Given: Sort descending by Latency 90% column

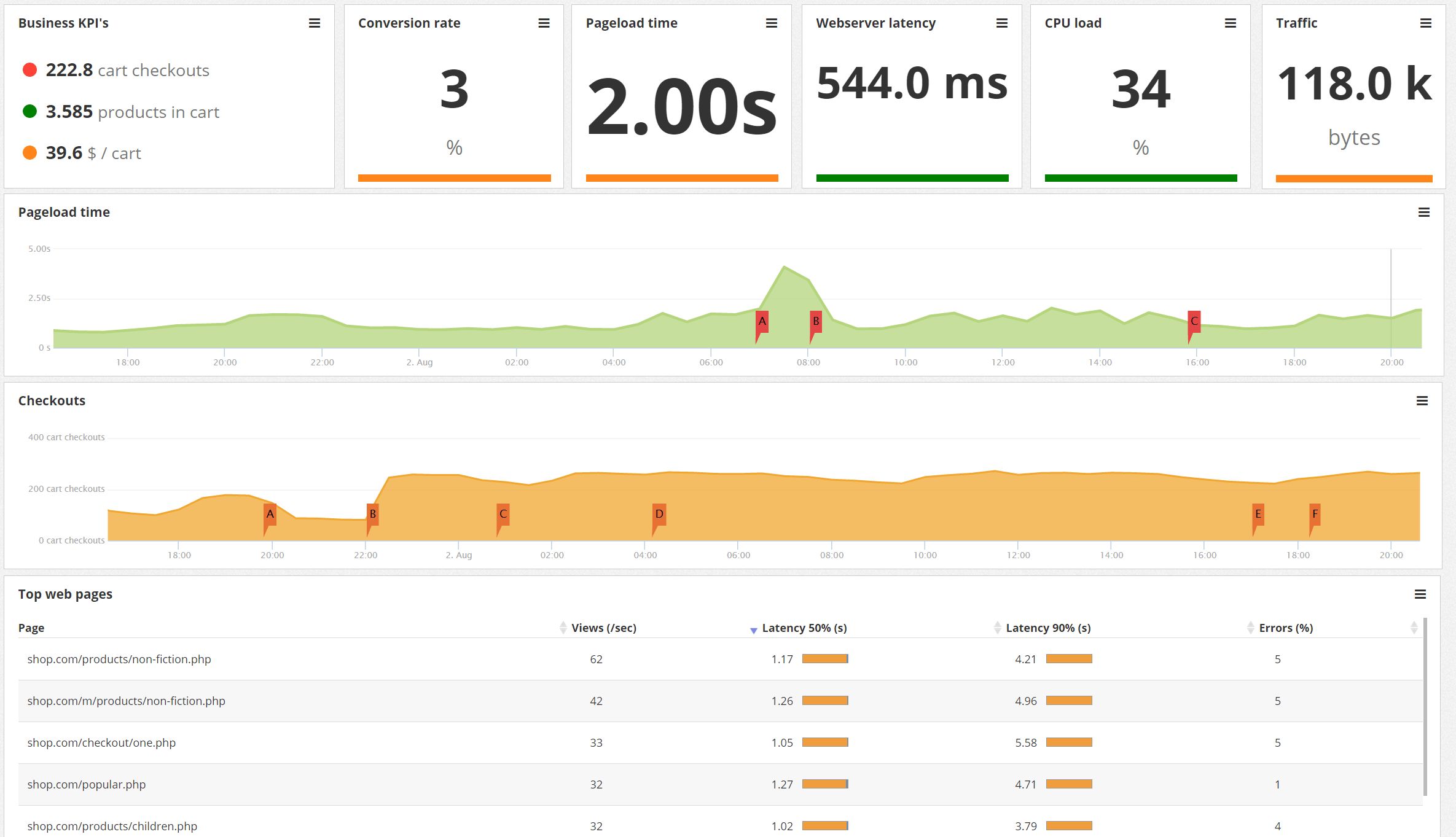Looking at the screenshot, I should (x=1047, y=628).
